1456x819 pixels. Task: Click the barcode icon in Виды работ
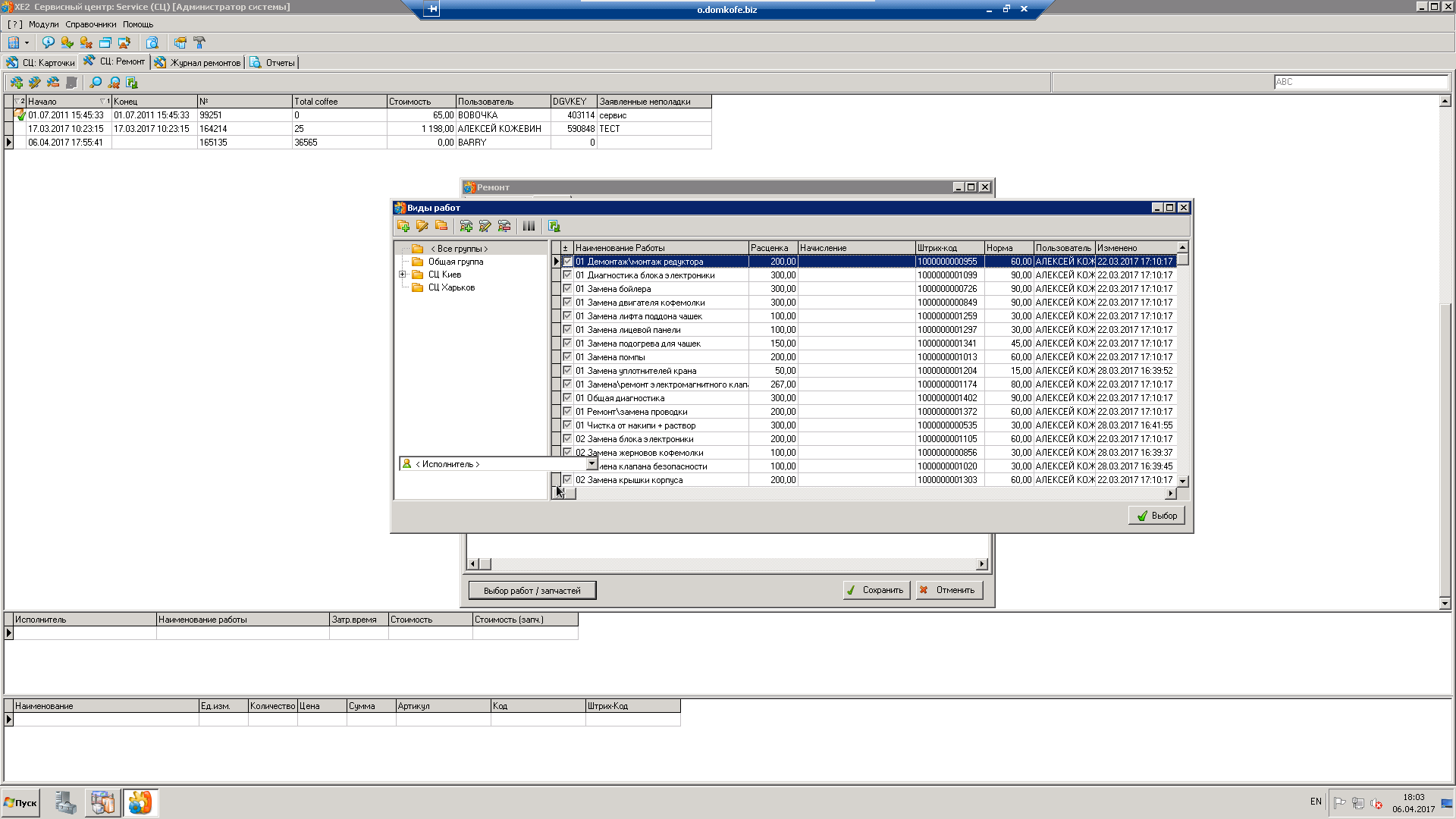pyautogui.click(x=529, y=226)
